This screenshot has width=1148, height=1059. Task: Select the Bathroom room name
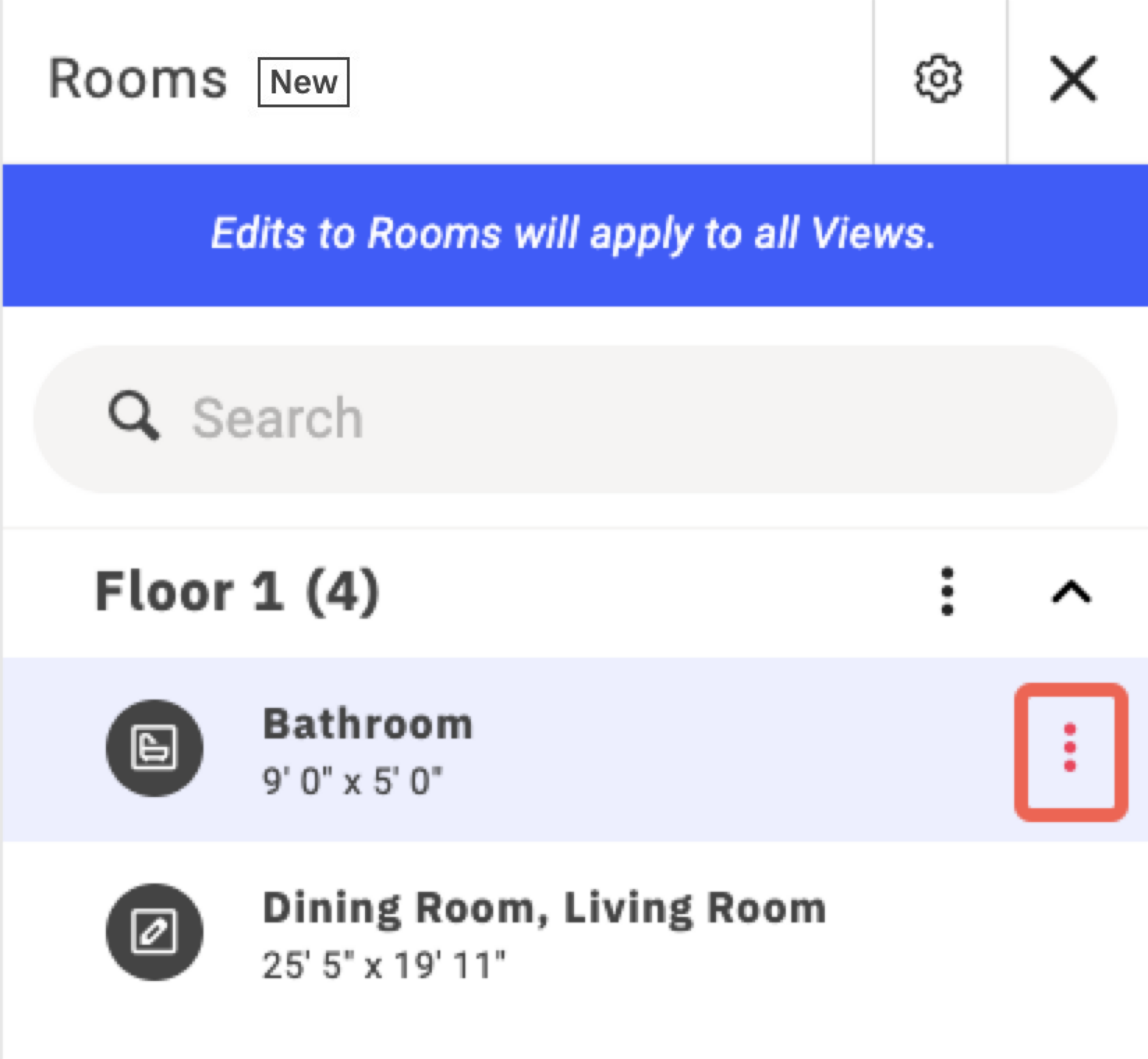[x=368, y=724]
